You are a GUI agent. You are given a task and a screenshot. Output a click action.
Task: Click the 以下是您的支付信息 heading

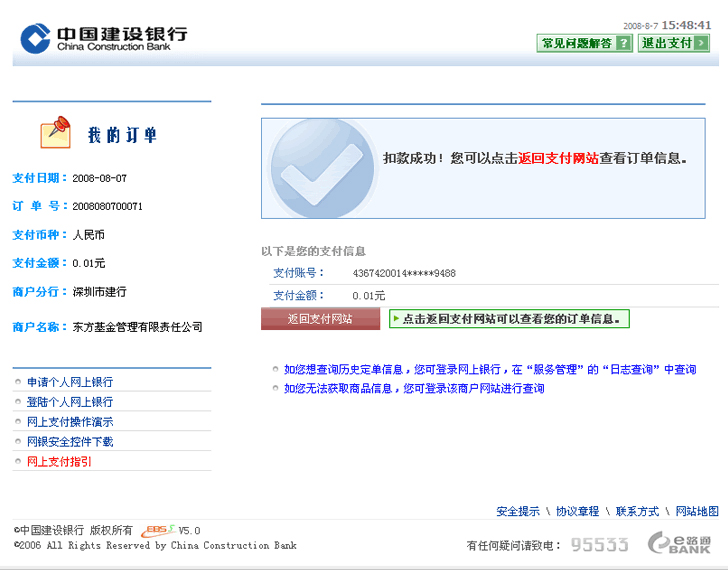tap(313, 252)
